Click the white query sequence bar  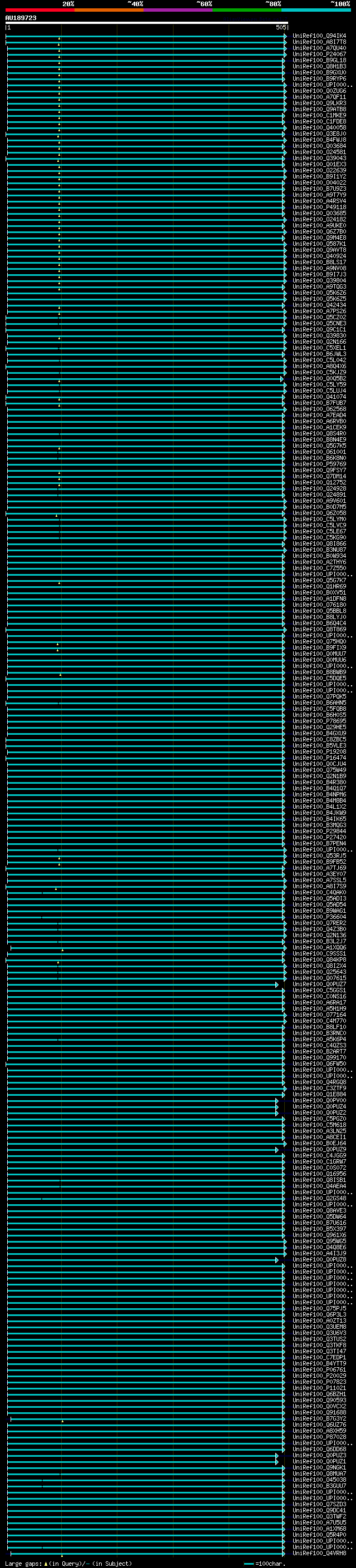146,22
